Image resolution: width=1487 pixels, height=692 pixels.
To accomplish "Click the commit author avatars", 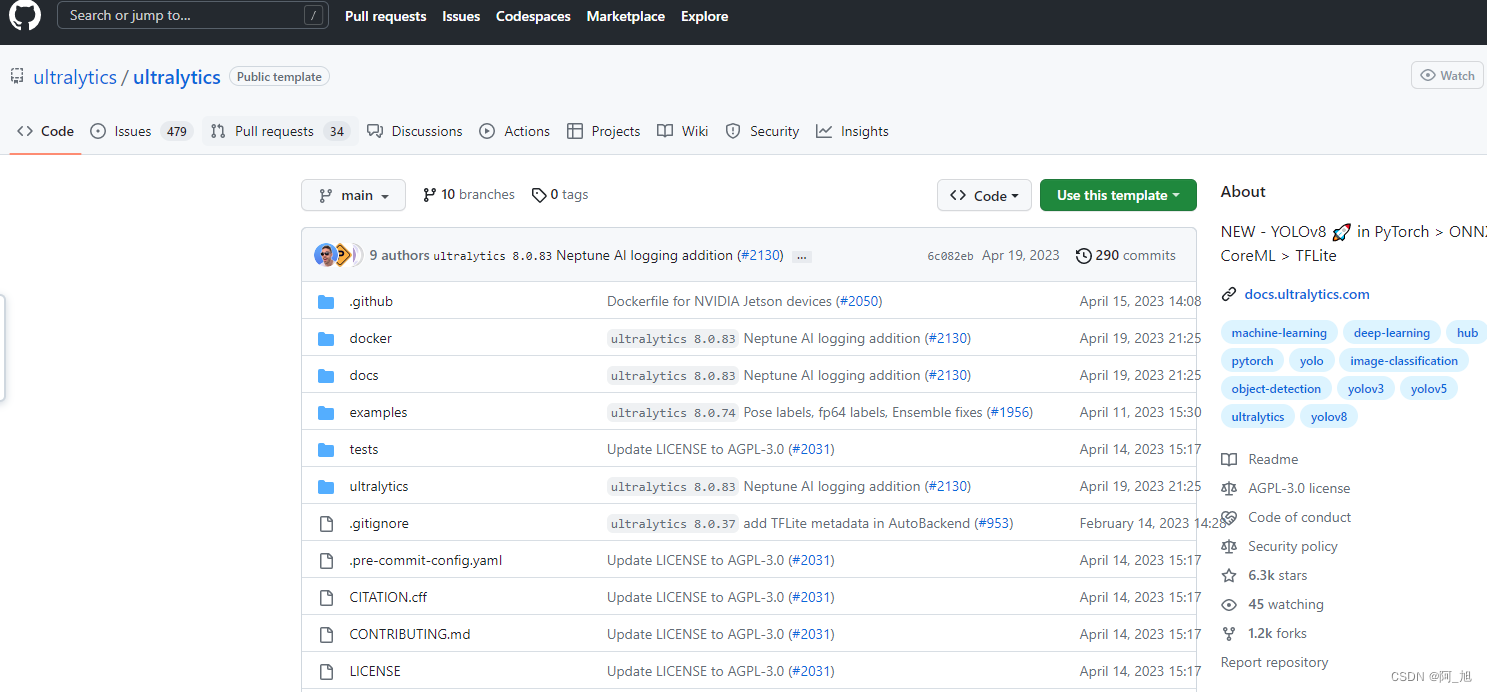I will (338, 255).
